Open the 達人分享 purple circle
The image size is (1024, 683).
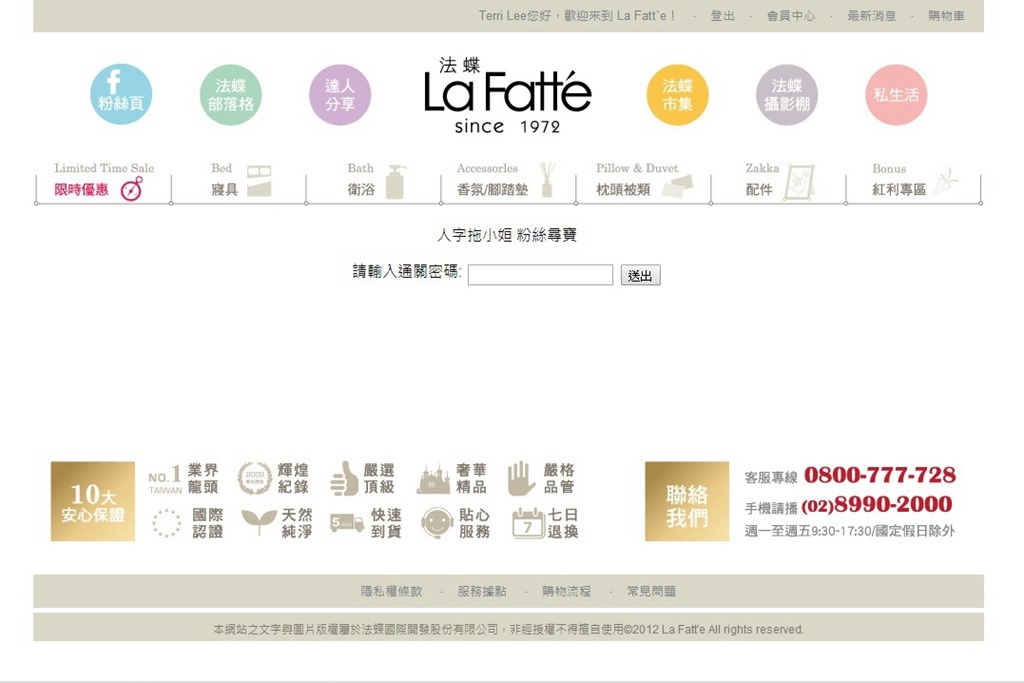340,95
